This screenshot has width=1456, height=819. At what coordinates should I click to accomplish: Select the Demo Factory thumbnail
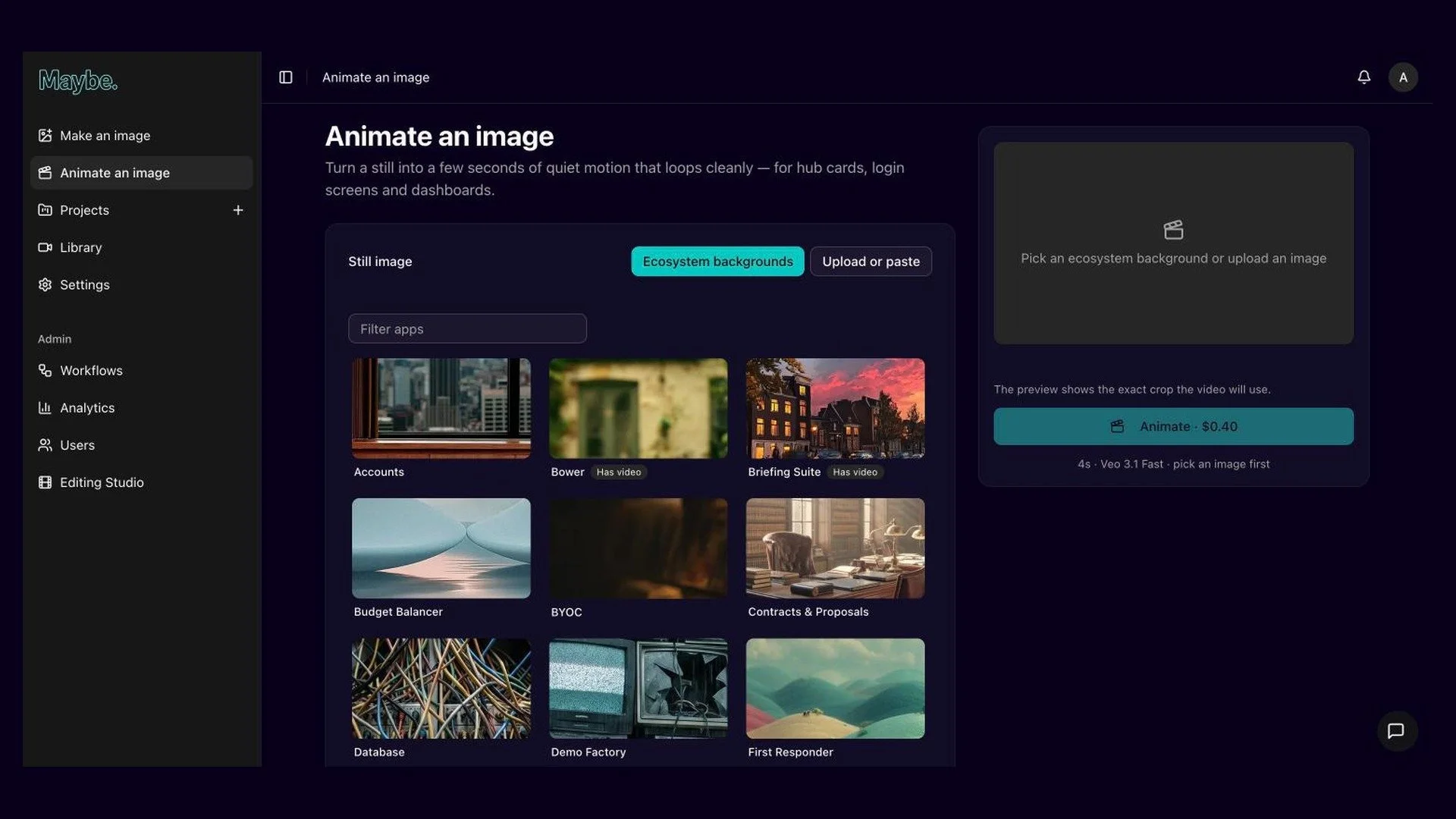point(638,689)
